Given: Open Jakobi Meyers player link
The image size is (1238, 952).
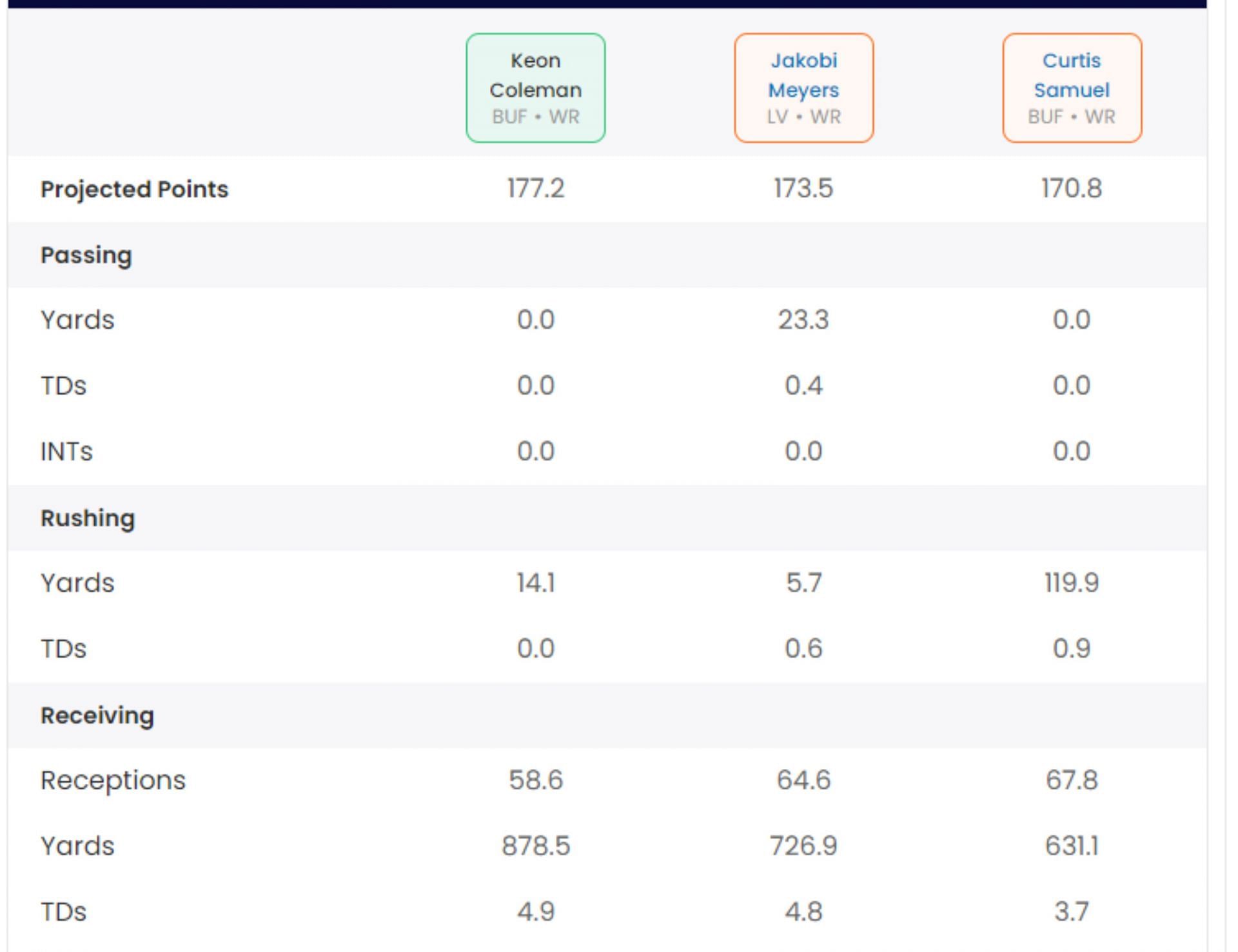Looking at the screenshot, I should 803,75.
